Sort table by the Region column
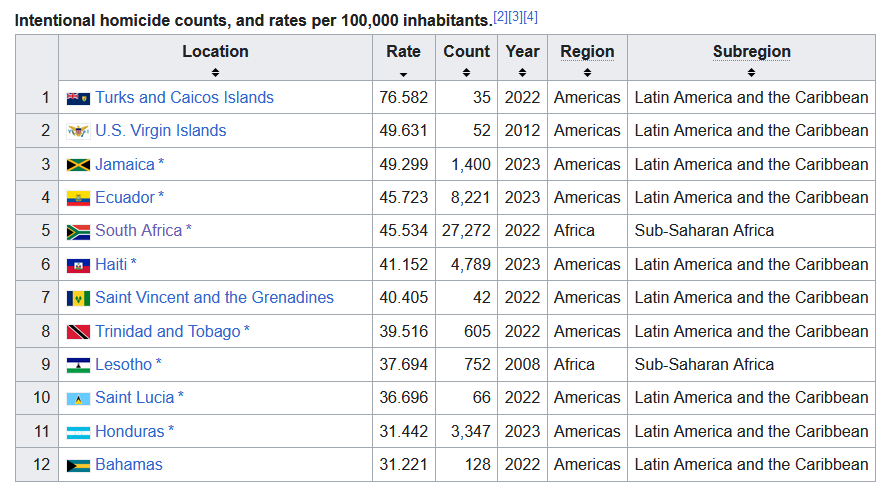 coord(587,58)
